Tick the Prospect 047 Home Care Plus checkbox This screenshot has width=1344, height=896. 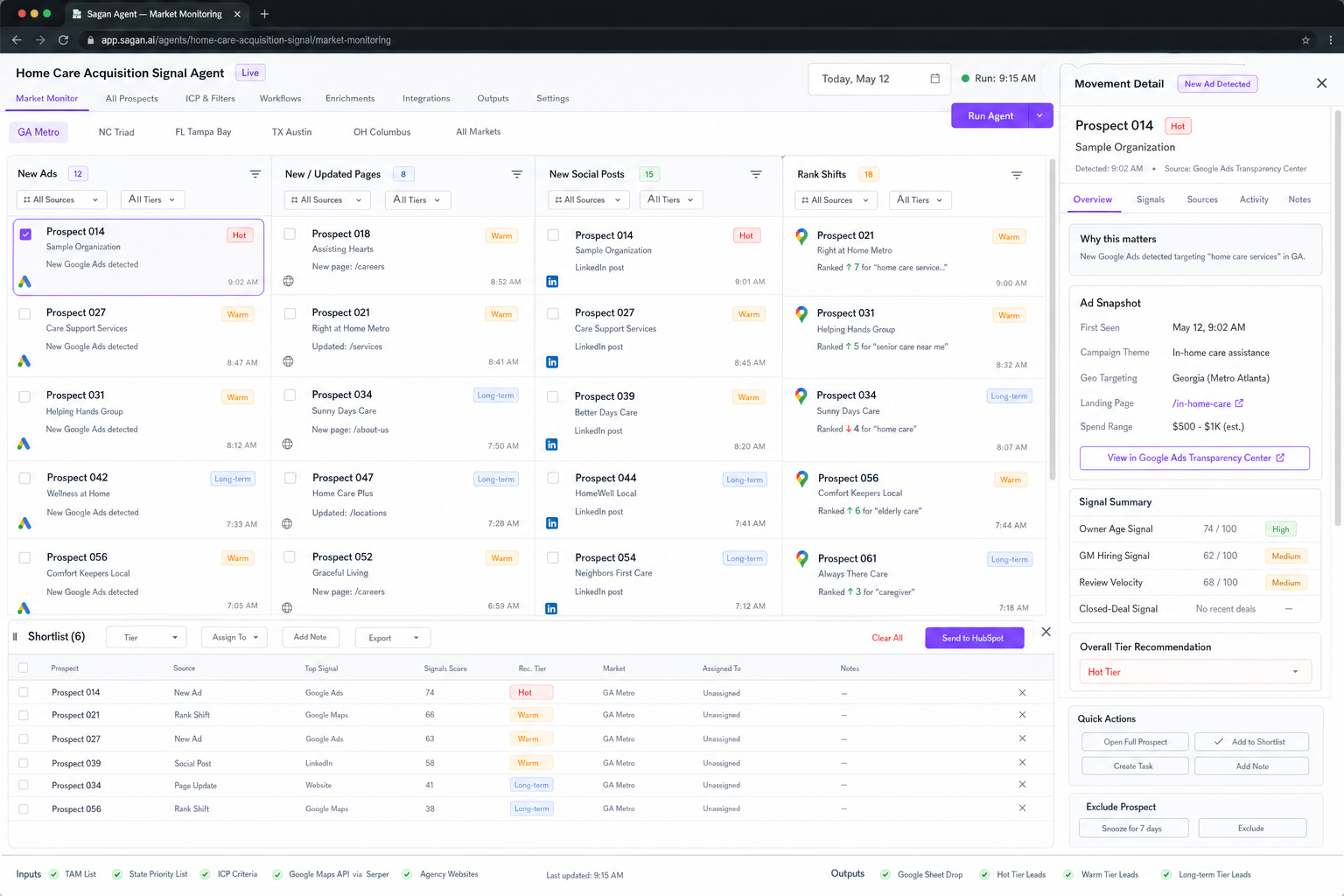290,478
